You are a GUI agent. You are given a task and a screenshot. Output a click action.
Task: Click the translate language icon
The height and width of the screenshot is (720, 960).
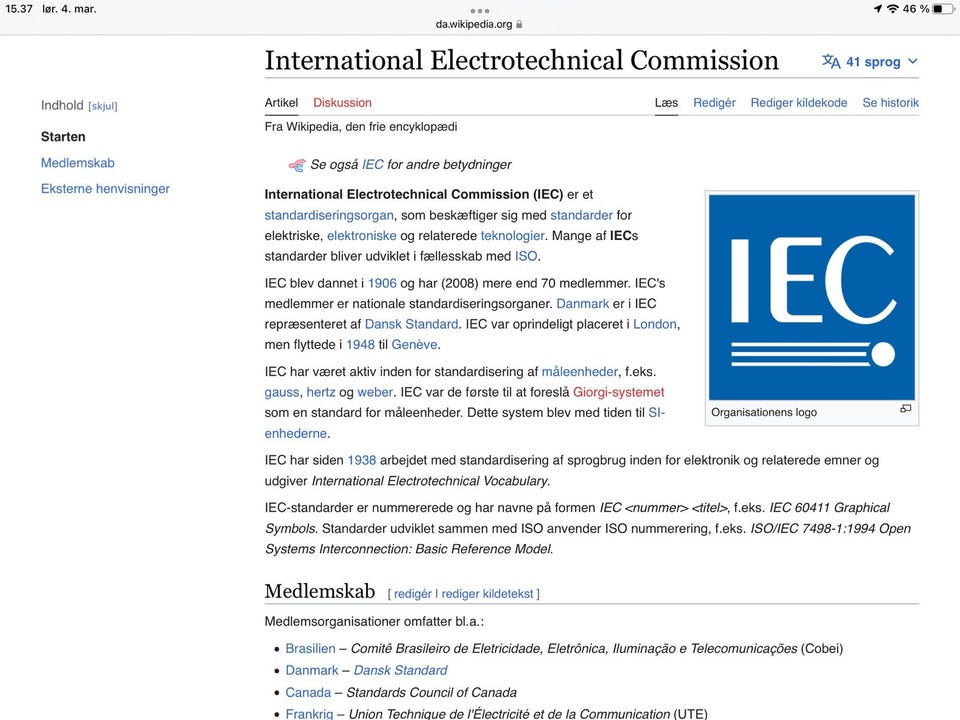click(x=831, y=62)
